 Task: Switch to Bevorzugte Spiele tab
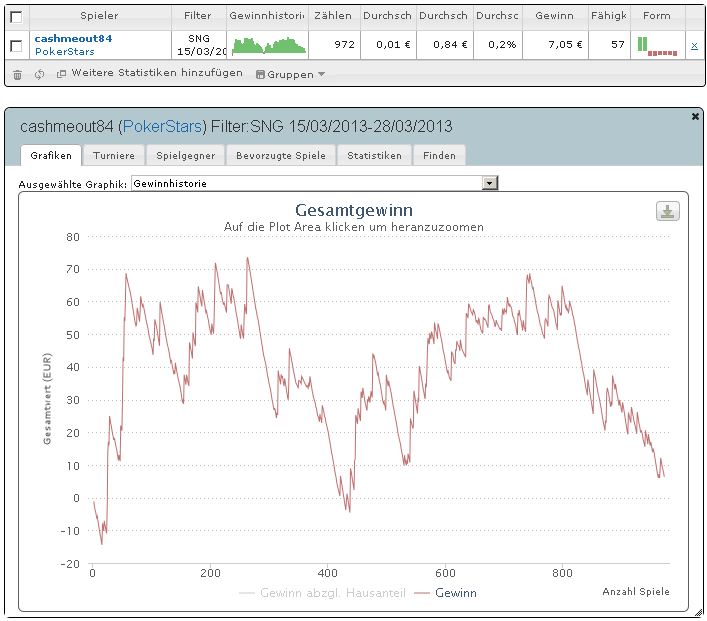tap(281, 156)
